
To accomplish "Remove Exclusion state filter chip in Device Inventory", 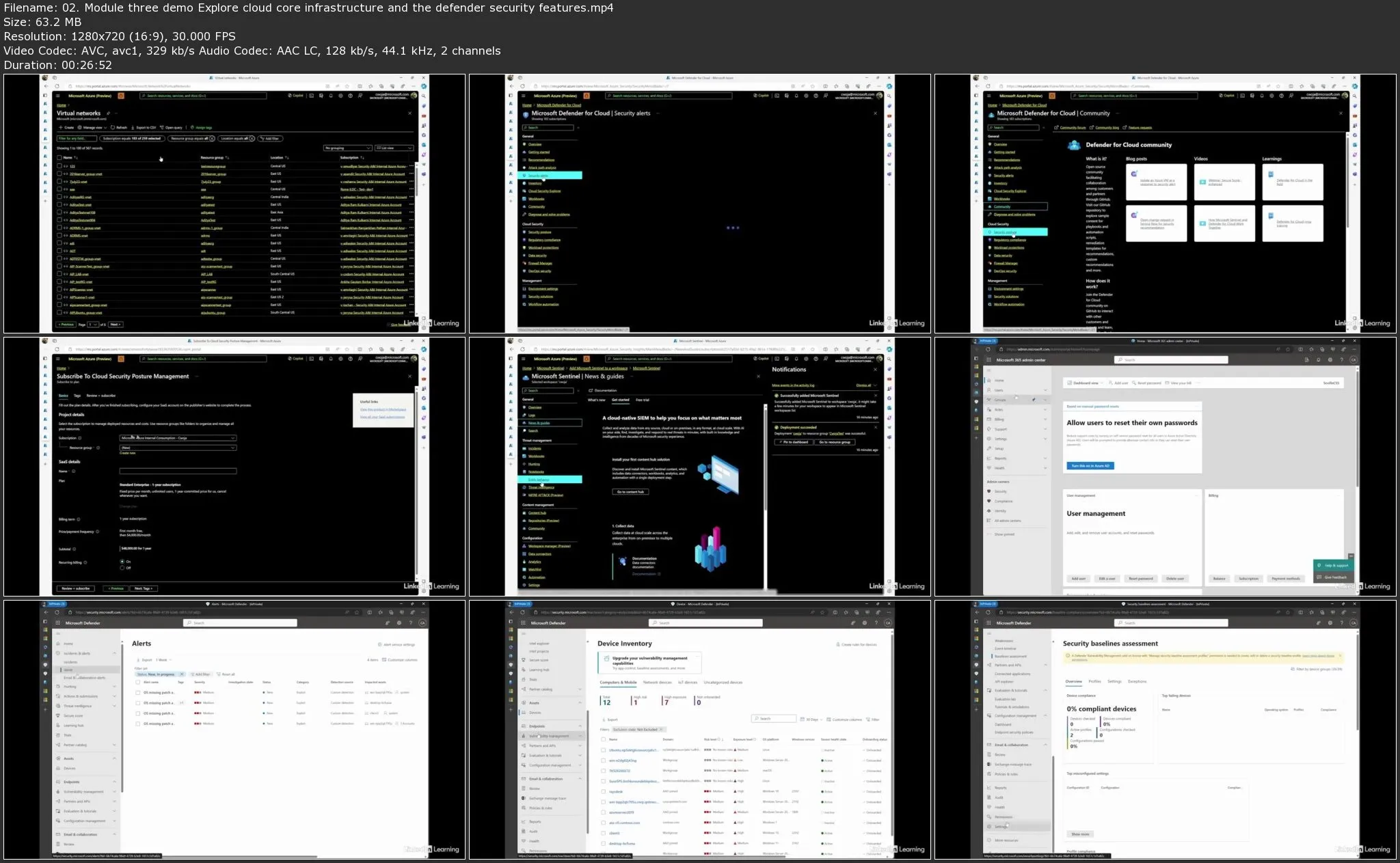I will [661, 730].
